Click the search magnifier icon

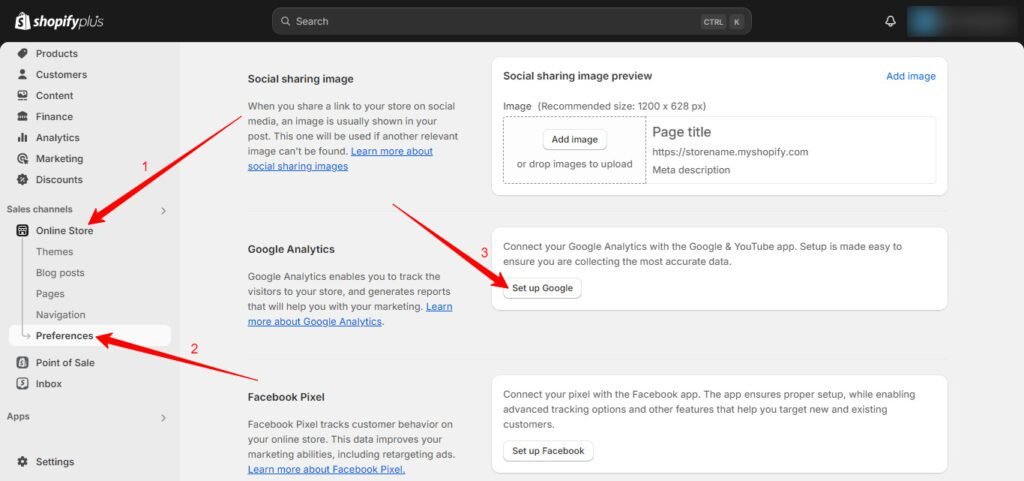(285, 21)
